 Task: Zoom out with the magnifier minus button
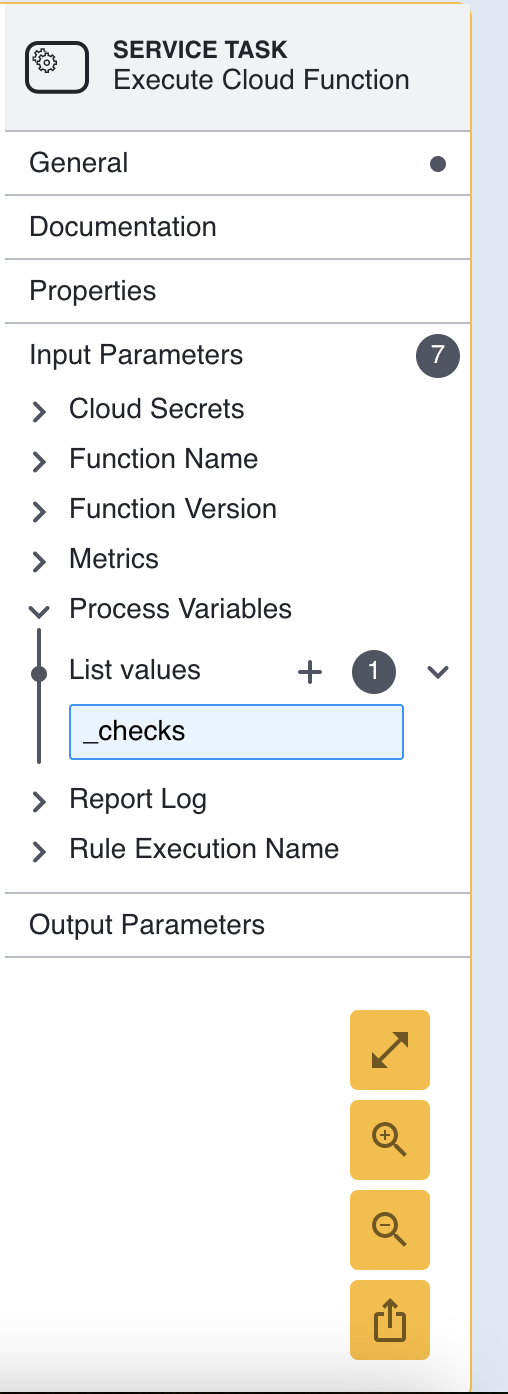click(x=390, y=1230)
